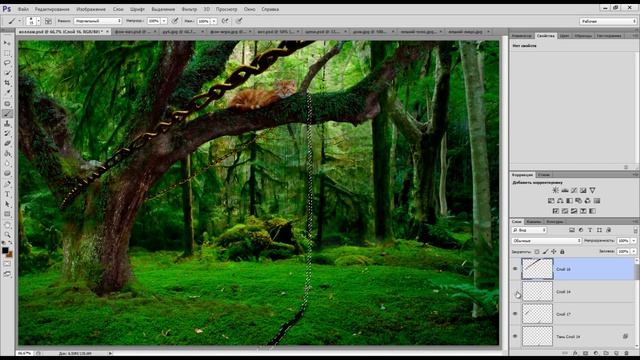Open the layer filter kind dropdown
The image size is (640, 360).
coord(529,230)
